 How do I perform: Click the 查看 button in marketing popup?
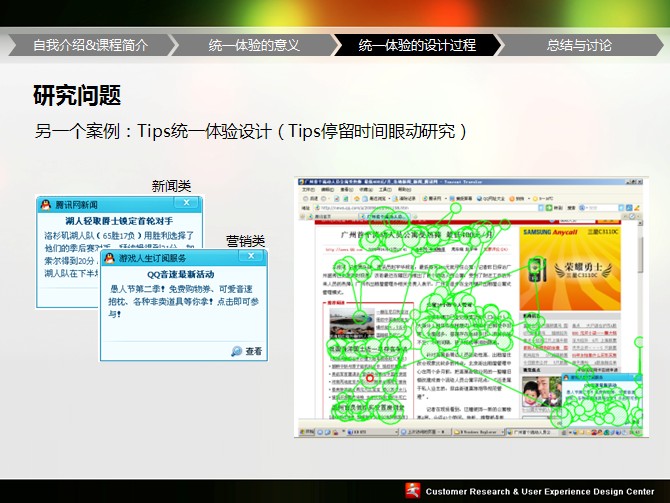pyautogui.click(x=253, y=351)
